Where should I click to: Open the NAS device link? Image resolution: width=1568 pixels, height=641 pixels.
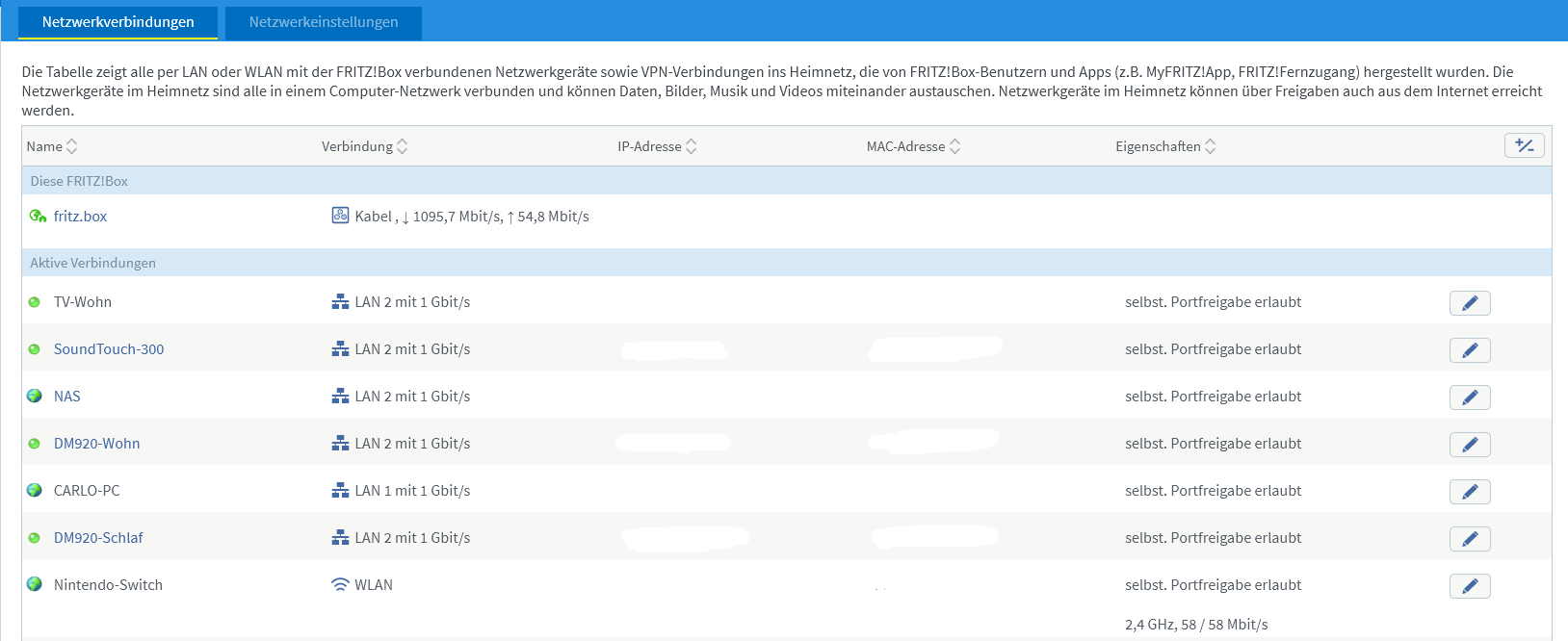pyautogui.click(x=67, y=397)
